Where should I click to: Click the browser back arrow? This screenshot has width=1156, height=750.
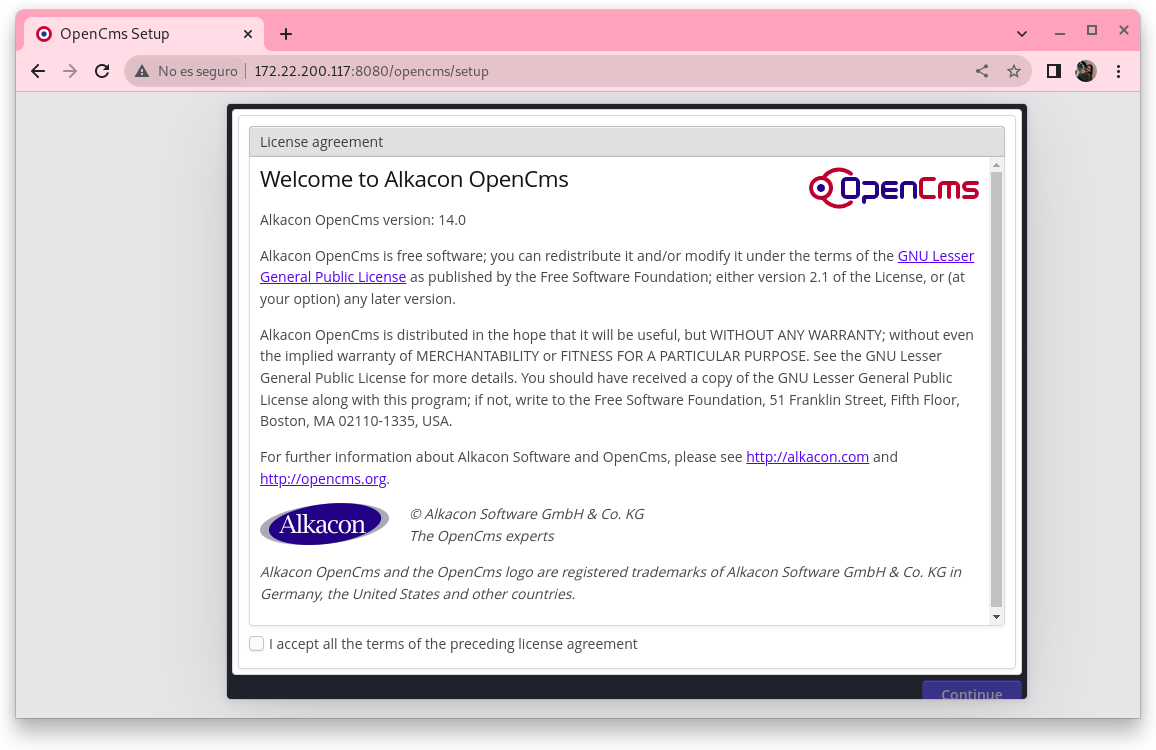point(38,71)
